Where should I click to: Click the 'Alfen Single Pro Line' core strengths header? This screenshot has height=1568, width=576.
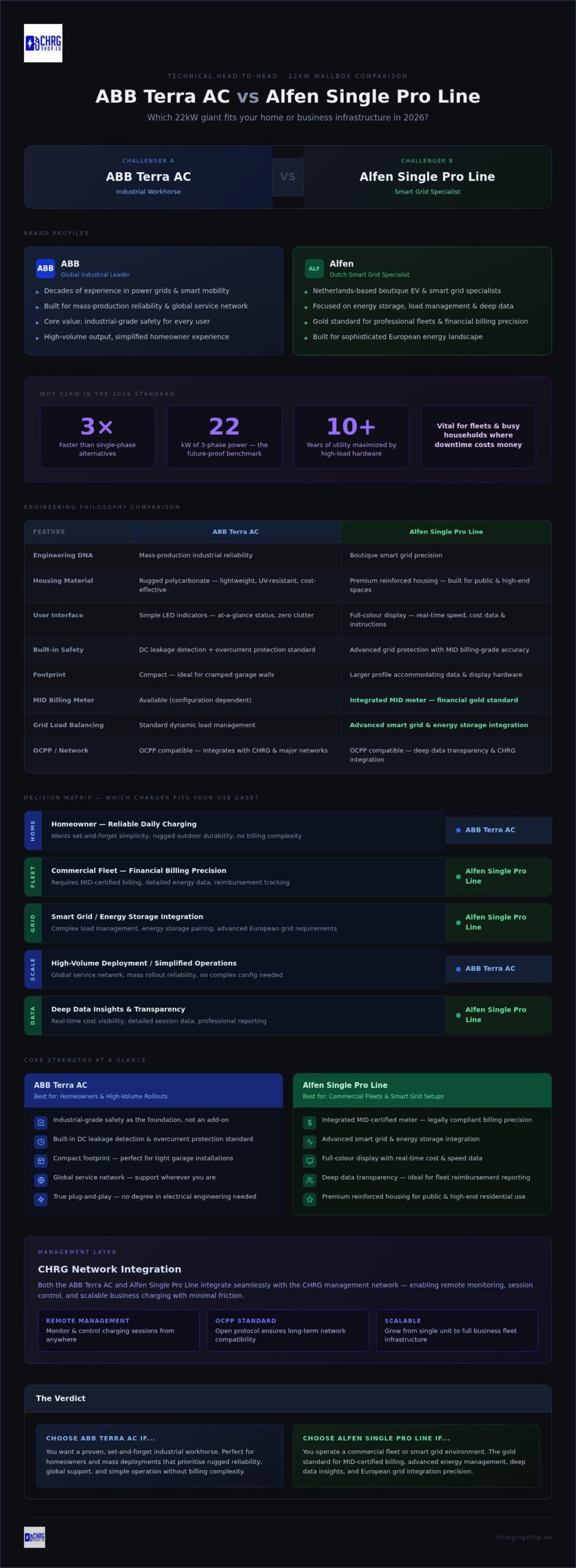coord(422,1090)
